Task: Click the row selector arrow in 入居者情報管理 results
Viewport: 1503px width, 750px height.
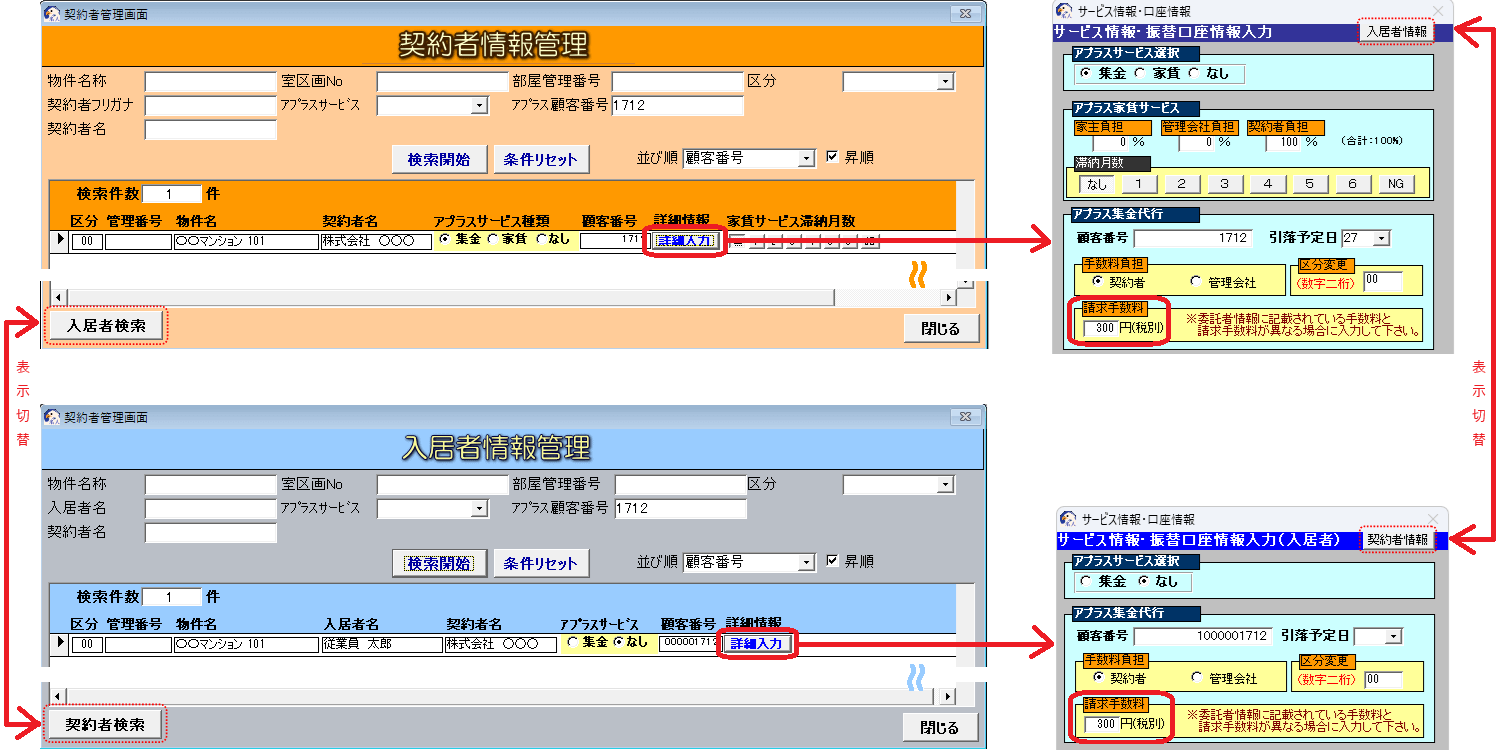Action: point(60,643)
